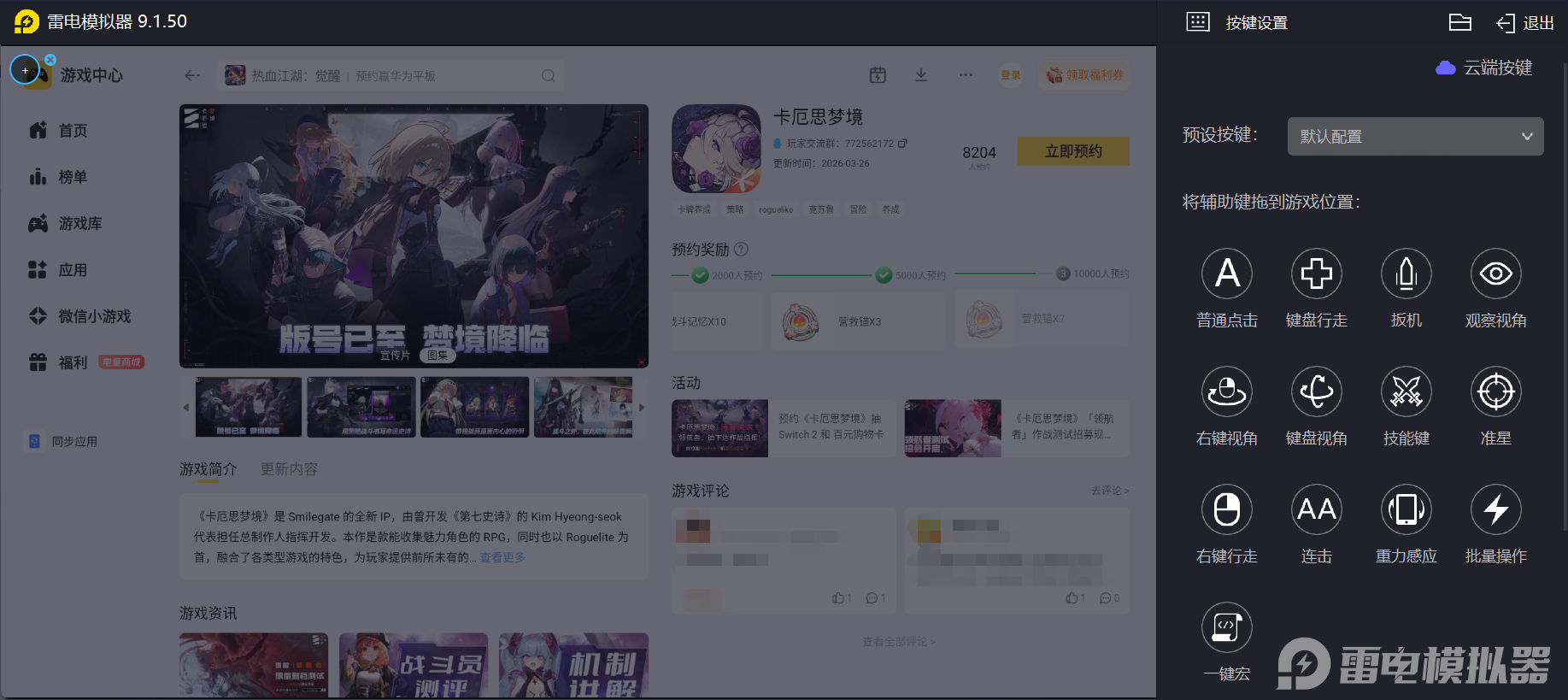
Task: Click the thumbnail carousel right arrow
Action: pyautogui.click(x=642, y=407)
